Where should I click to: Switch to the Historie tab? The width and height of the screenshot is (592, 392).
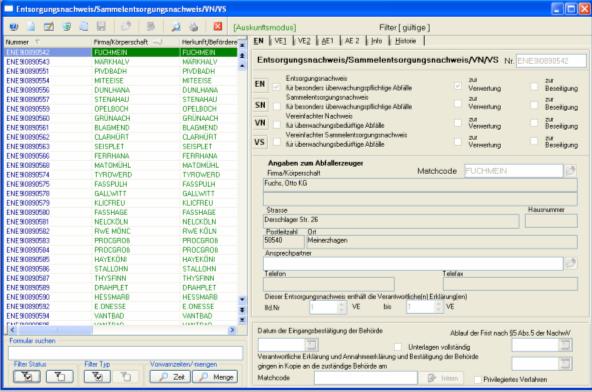[x=405, y=41]
